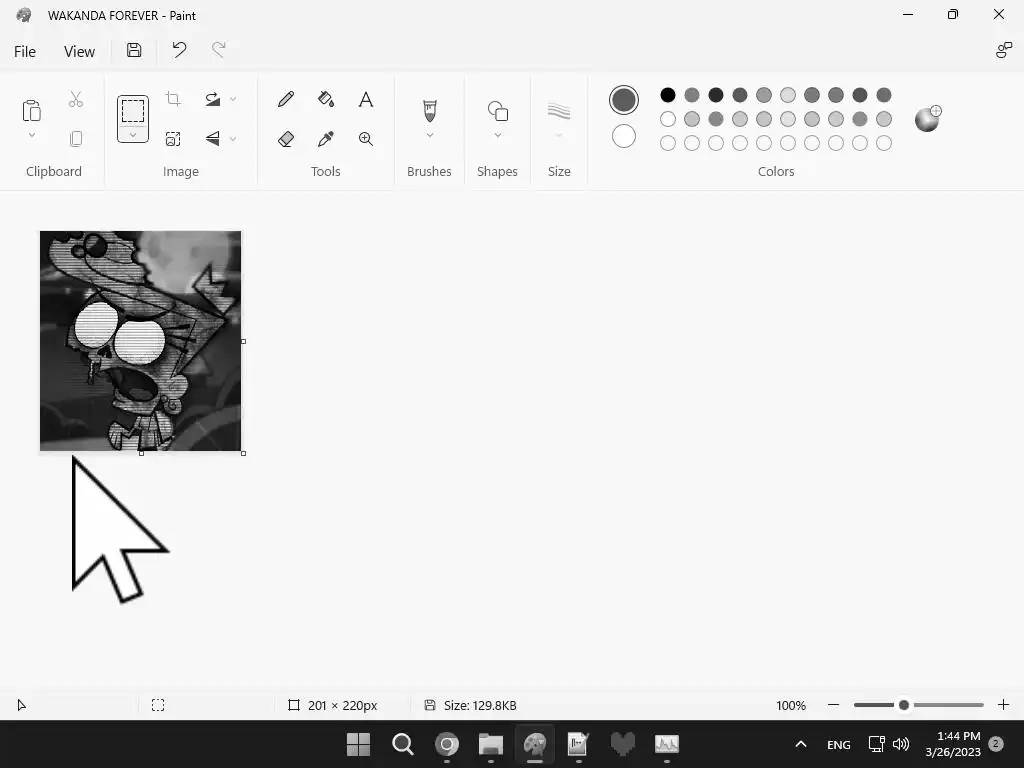
Task: Open Windows Search from taskbar
Action: click(402, 744)
